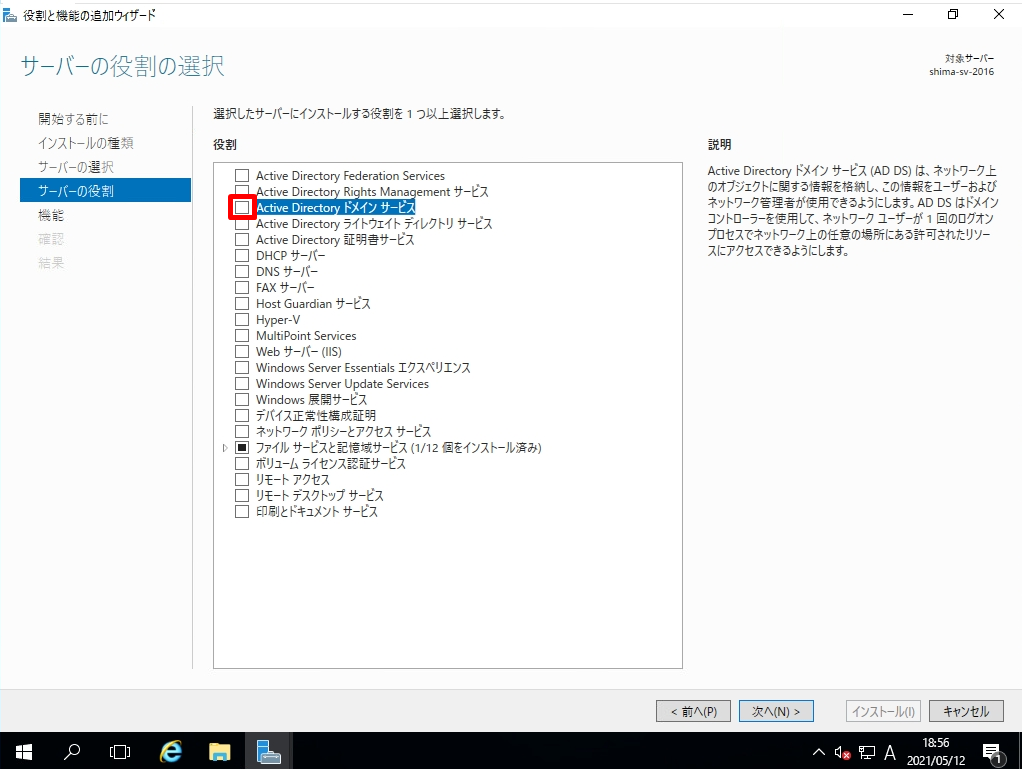Check Active Directory Rights Management サービス
Viewport: 1022px width, 769px height.
242,190
